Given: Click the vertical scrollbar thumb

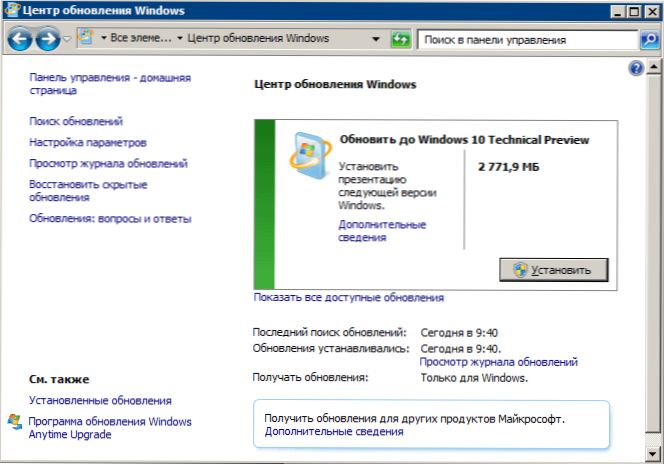Looking at the screenshot, I should point(654,253).
